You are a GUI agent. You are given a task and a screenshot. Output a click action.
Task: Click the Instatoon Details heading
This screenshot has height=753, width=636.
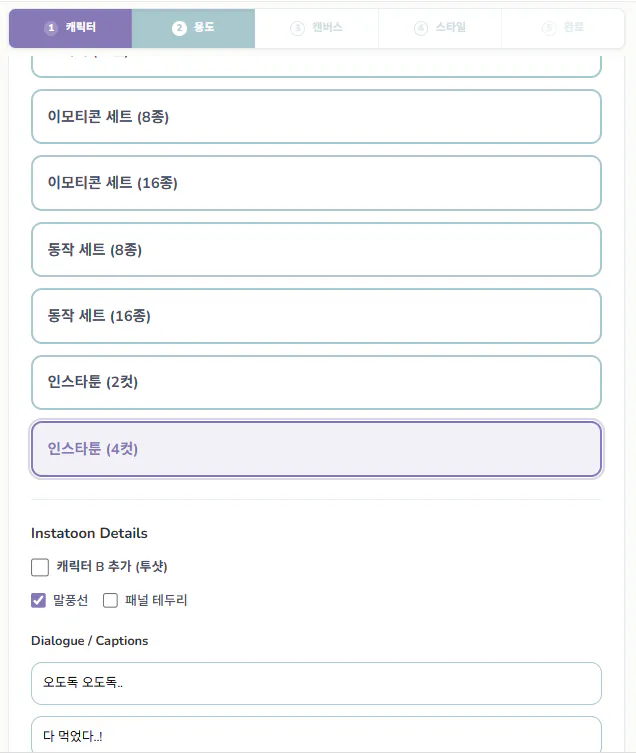[89, 533]
